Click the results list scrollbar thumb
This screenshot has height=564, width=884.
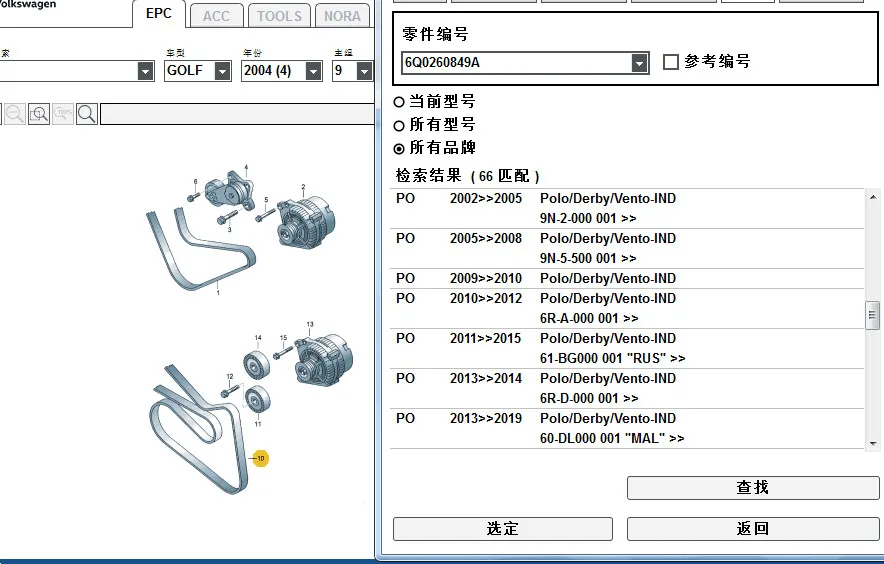click(872, 315)
